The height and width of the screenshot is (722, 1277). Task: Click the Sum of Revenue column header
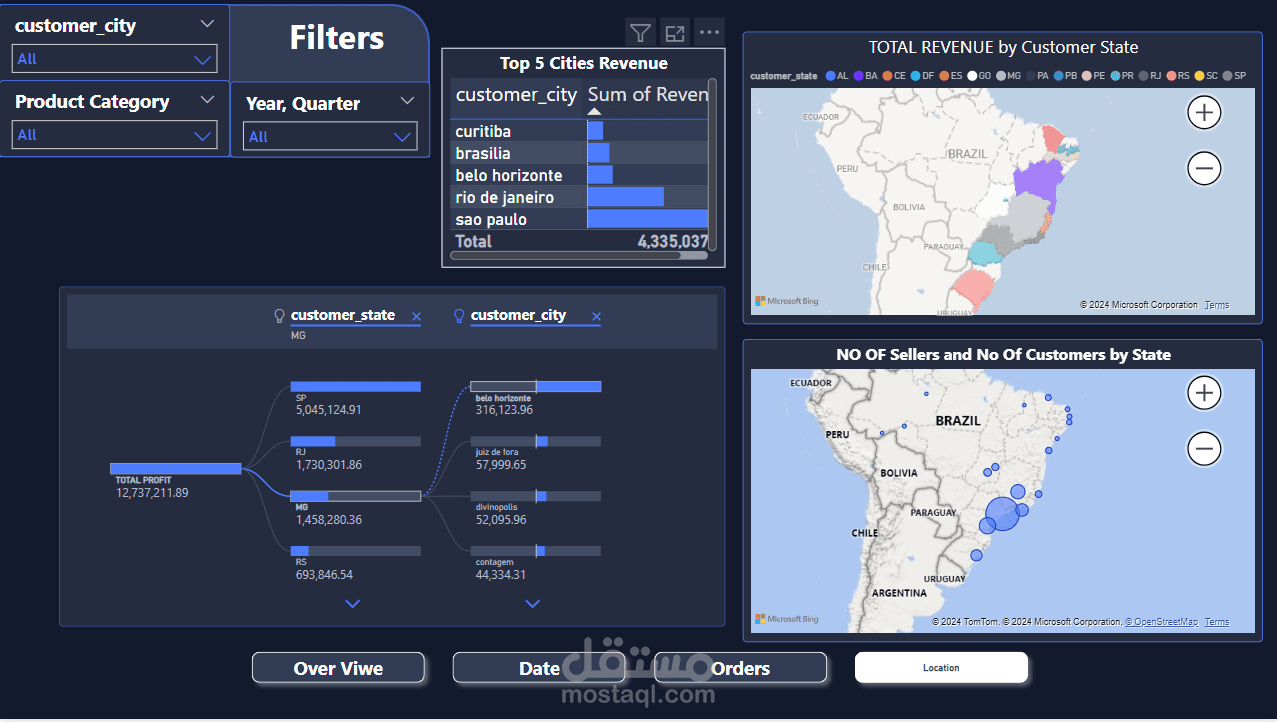(647, 94)
